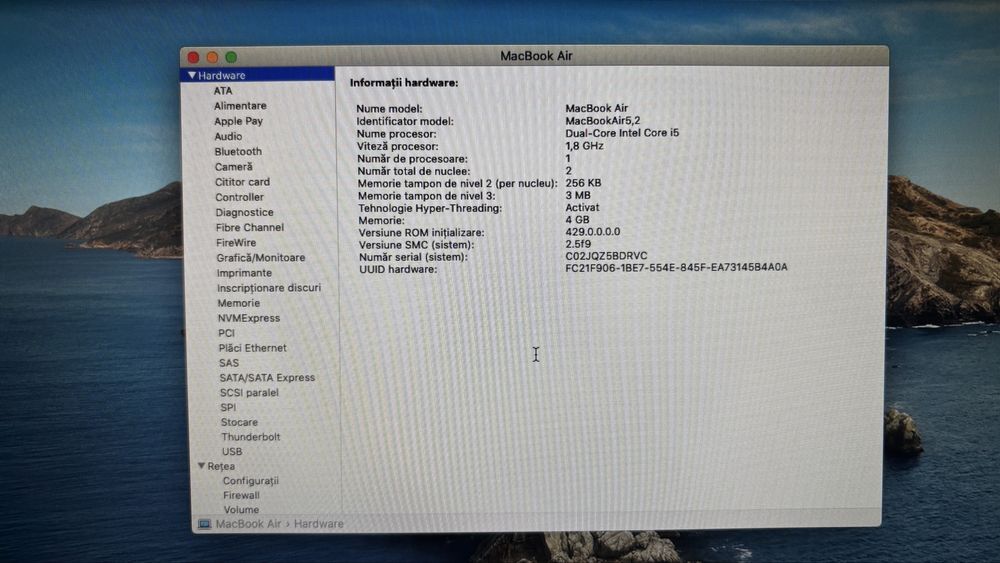Click the Dual-Core Intel Core i5 value
Screen dimensions: 1000x563
pos(622,133)
